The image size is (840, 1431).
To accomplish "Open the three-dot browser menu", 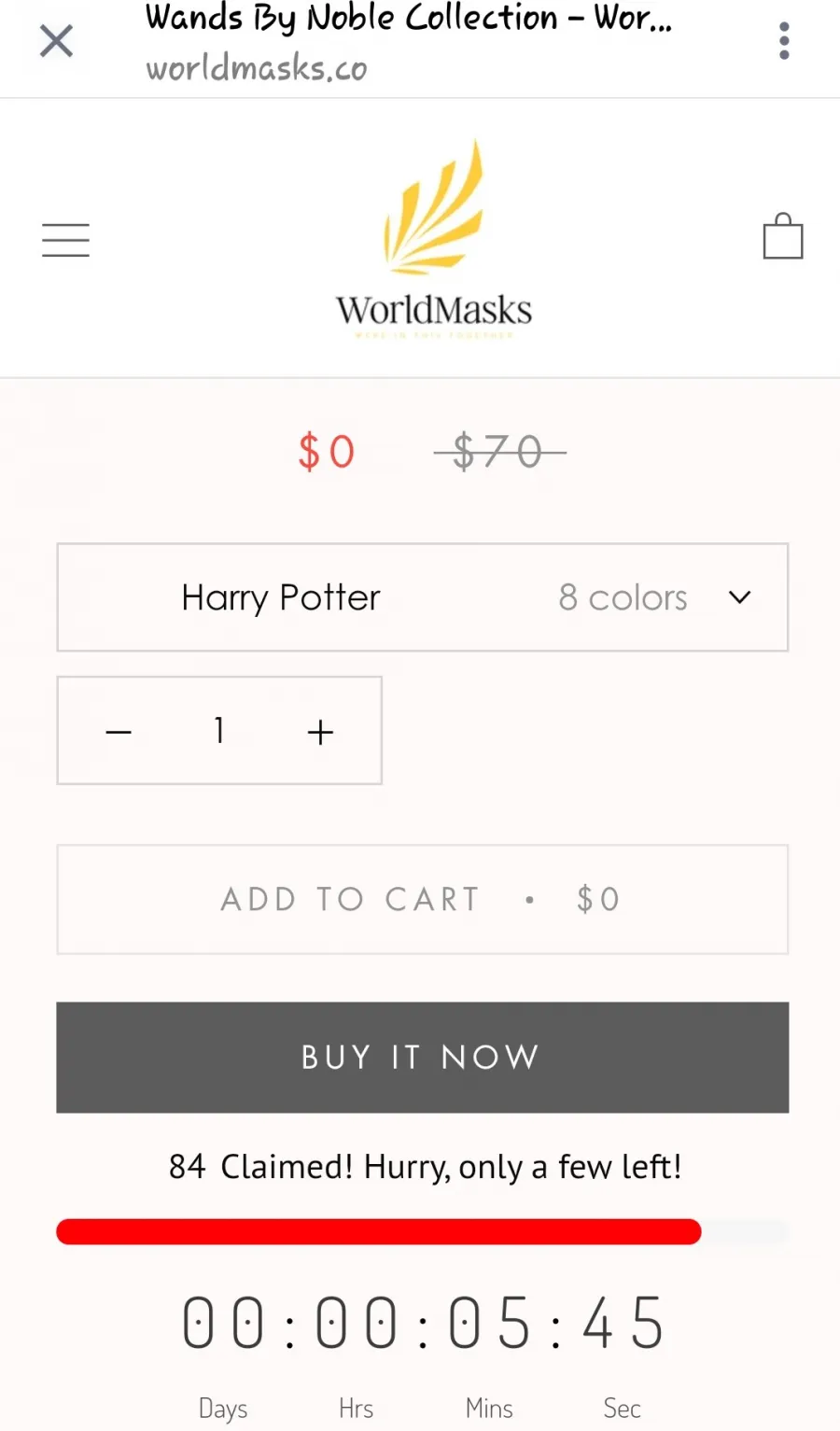I will pyautogui.click(x=784, y=41).
